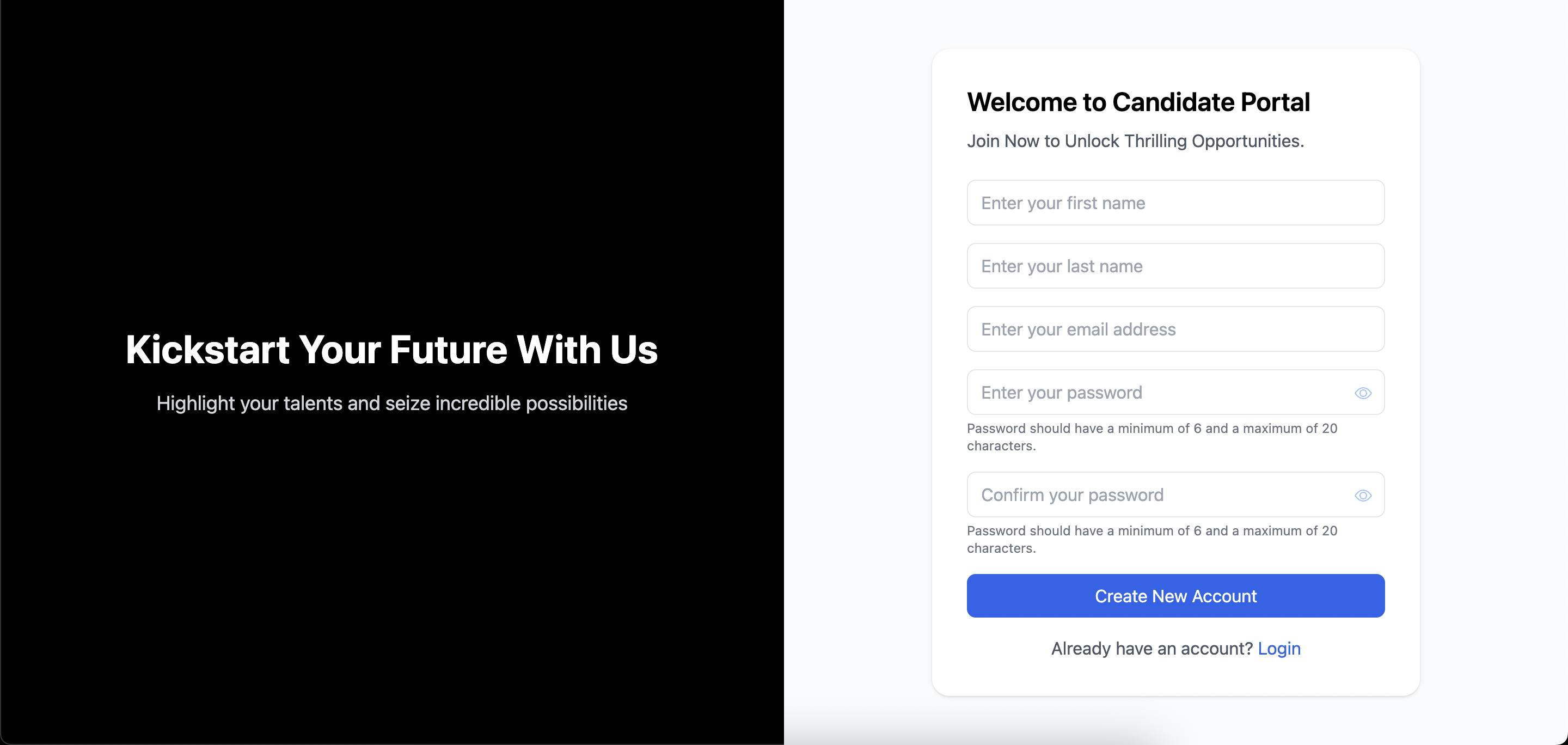Select the email address input field
This screenshot has height=745, width=1568.
coord(1175,329)
